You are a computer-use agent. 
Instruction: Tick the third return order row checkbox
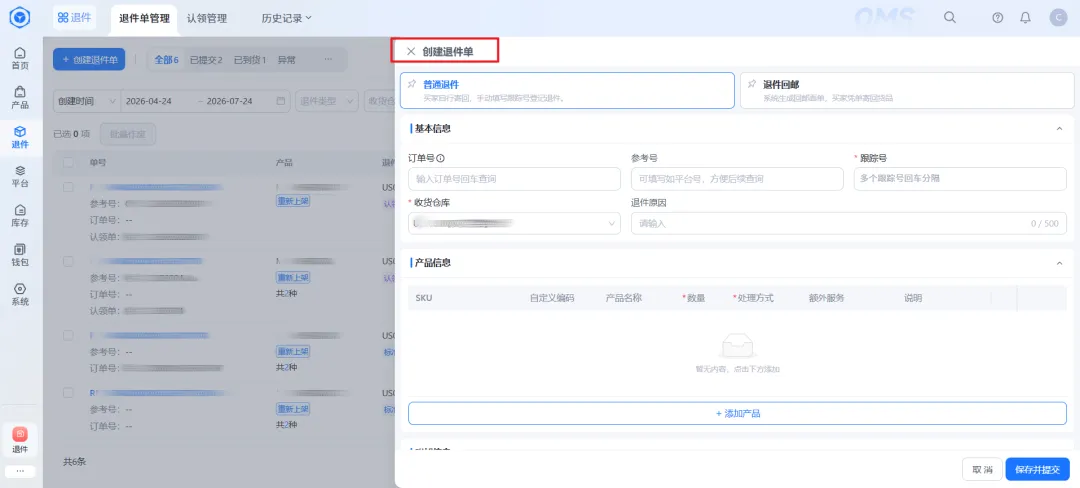tap(68, 335)
